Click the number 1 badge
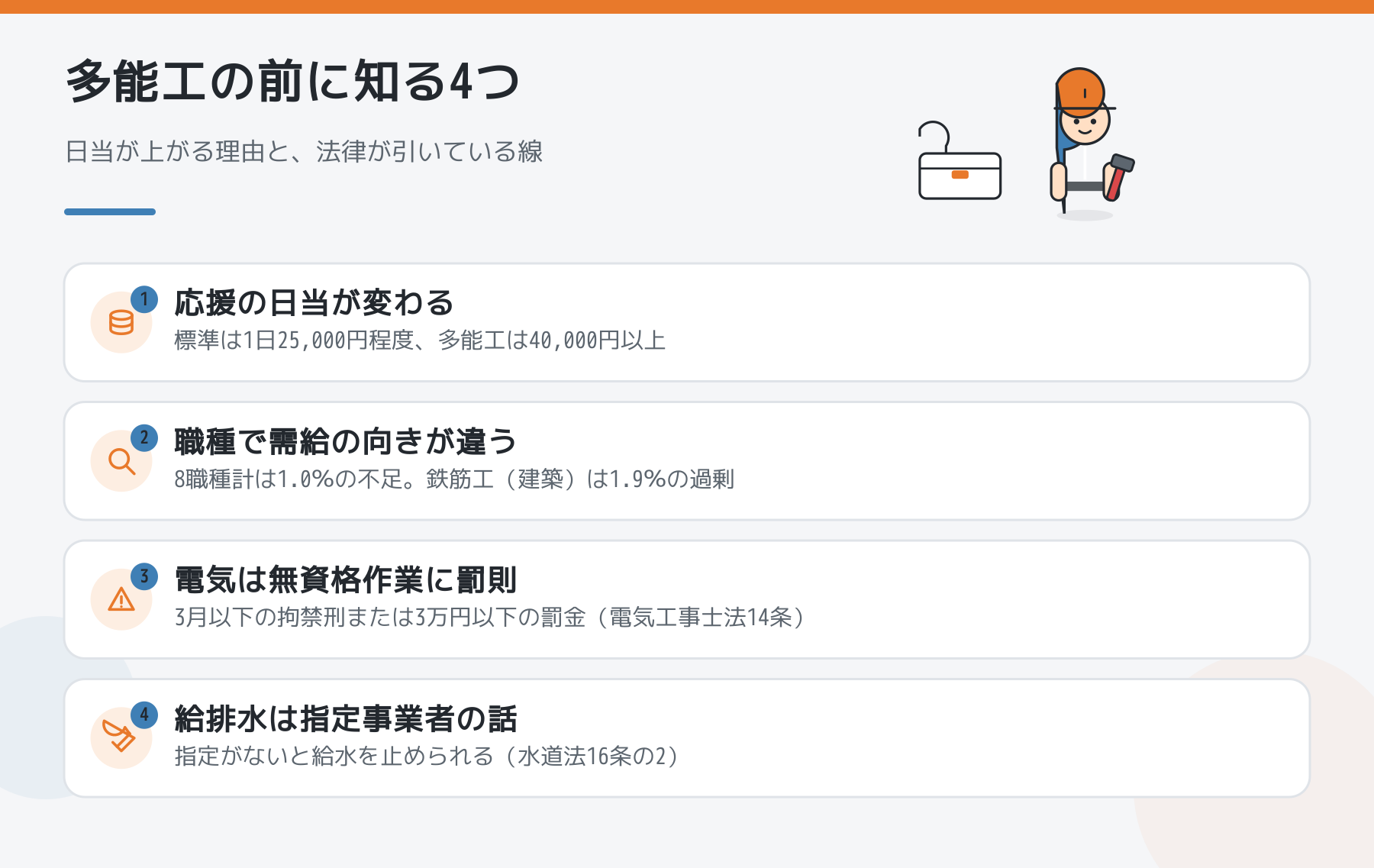 tap(144, 299)
